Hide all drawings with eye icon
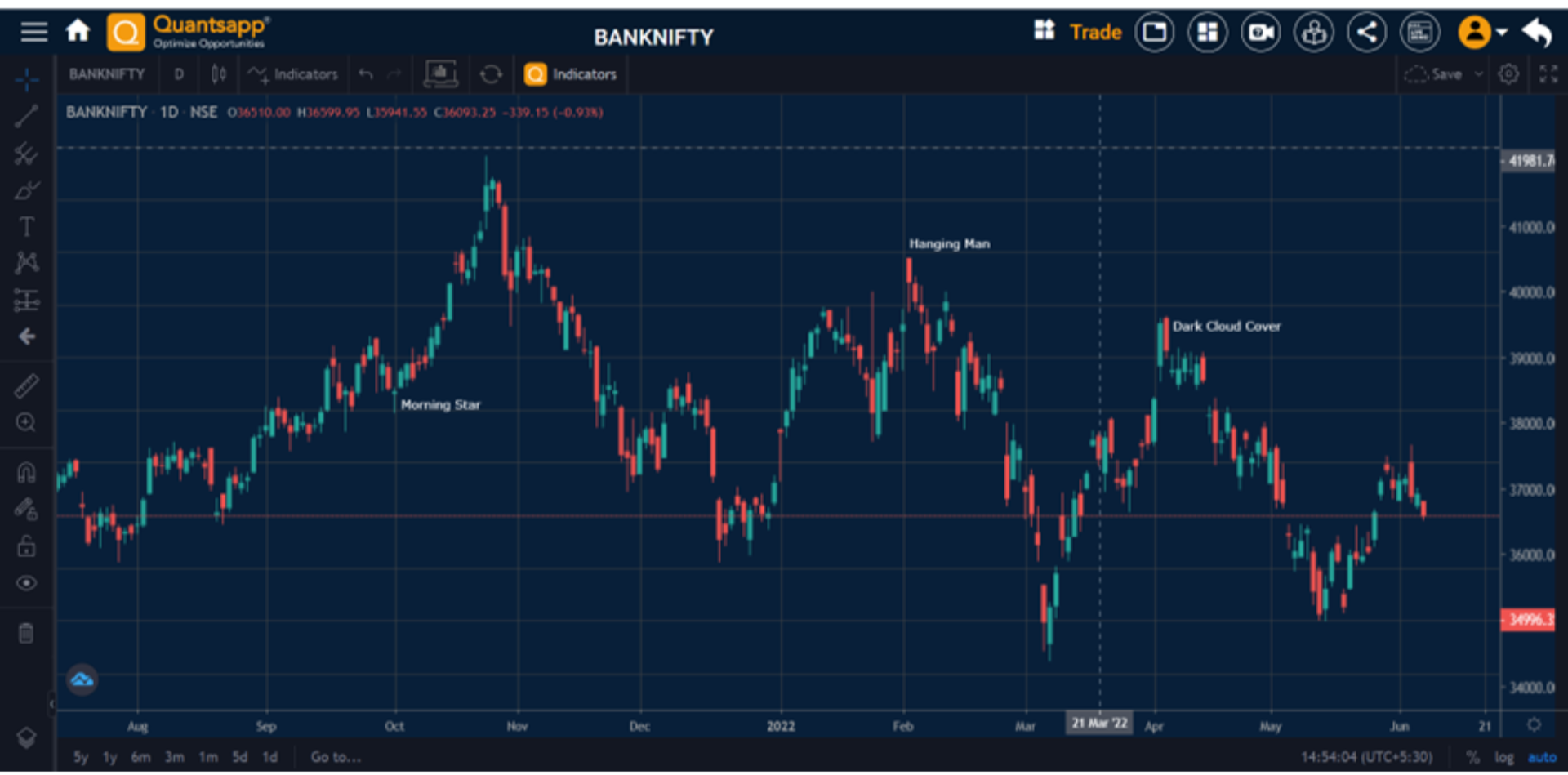 coord(26,583)
